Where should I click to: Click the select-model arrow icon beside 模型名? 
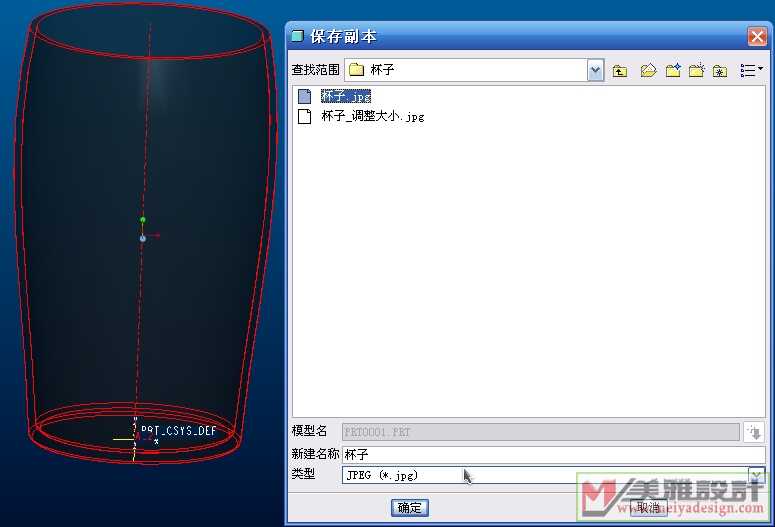pyautogui.click(x=754, y=432)
